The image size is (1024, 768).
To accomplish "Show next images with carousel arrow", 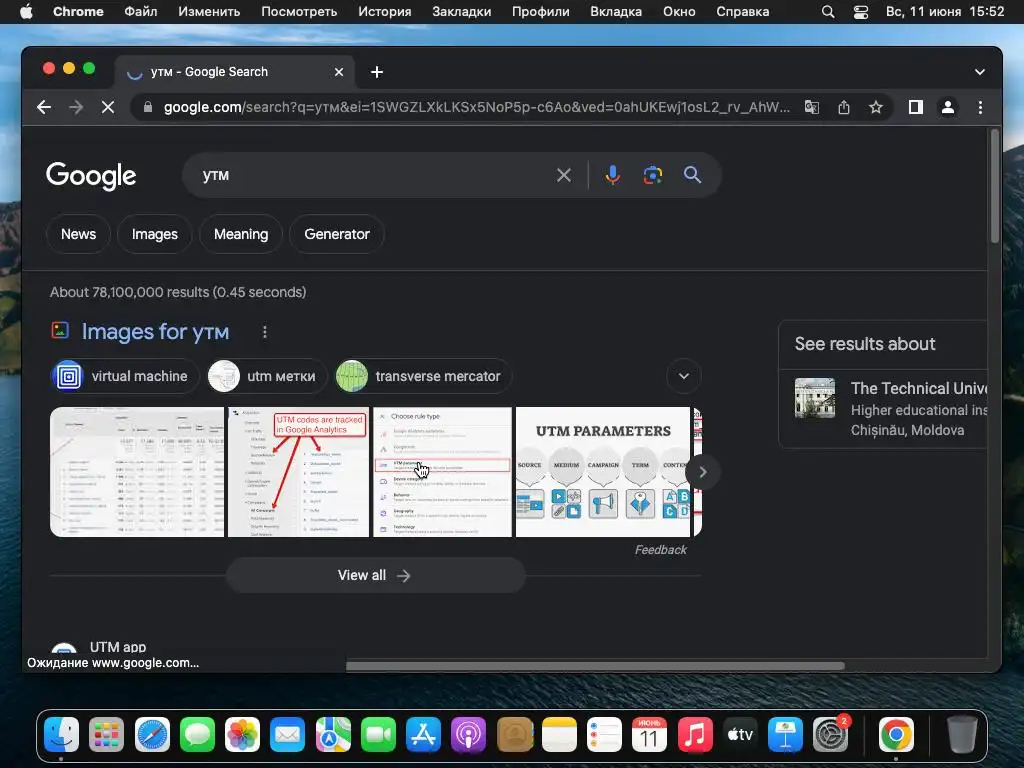I will pos(703,472).
